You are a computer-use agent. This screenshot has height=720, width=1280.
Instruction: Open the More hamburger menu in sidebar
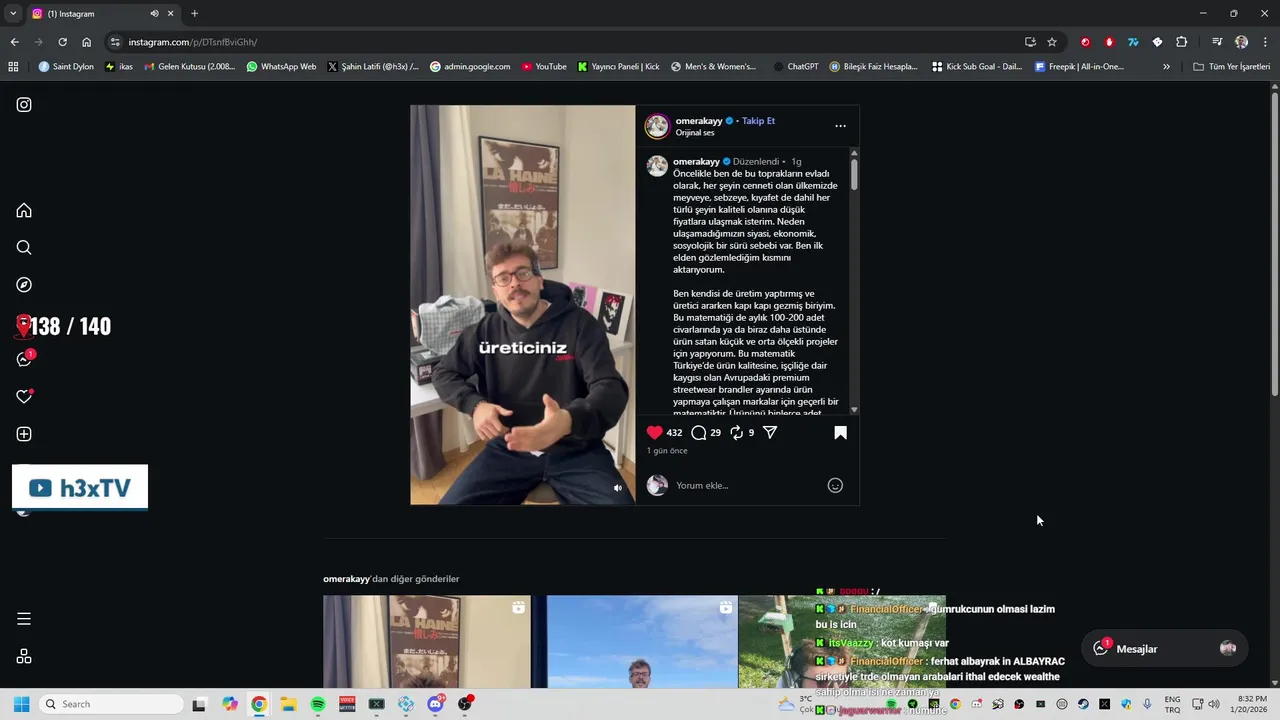pyautogui.click(x=24, y=619)
